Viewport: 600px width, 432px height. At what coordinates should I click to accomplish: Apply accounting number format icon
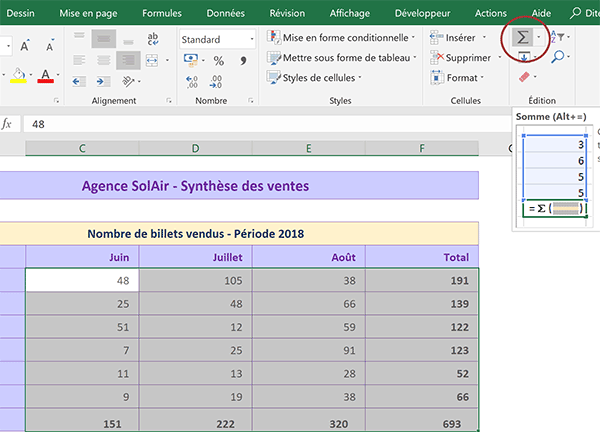click(x=191, y=60)
